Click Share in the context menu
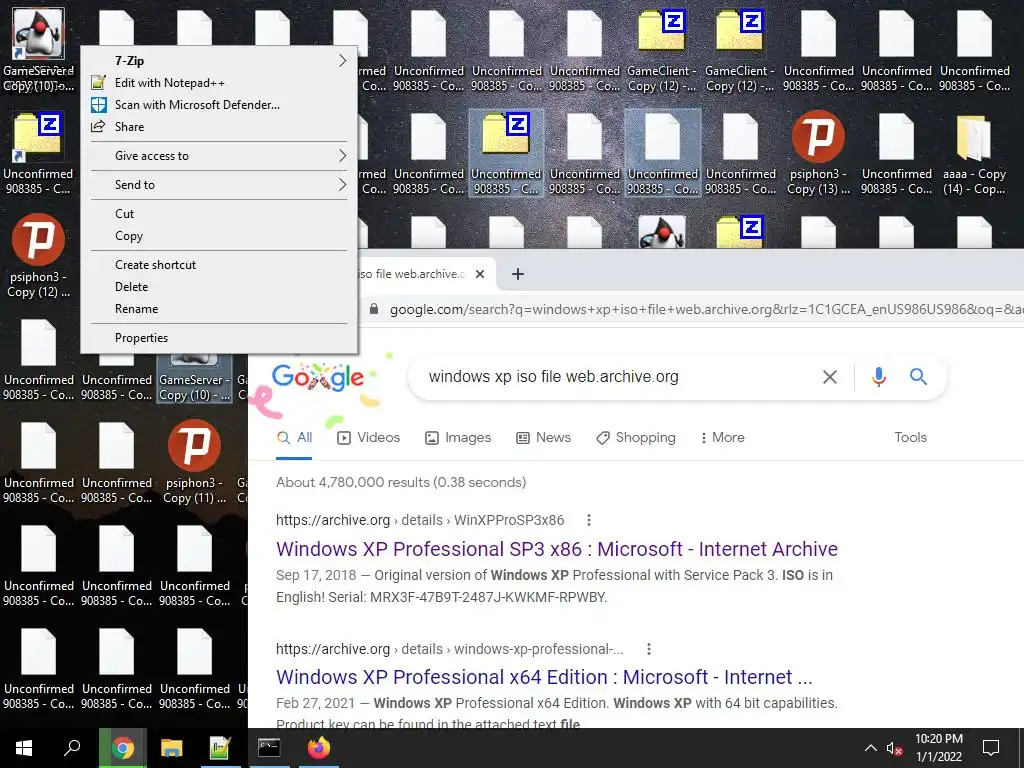This screenshot has width=1024, height=768. click(219, 127)
